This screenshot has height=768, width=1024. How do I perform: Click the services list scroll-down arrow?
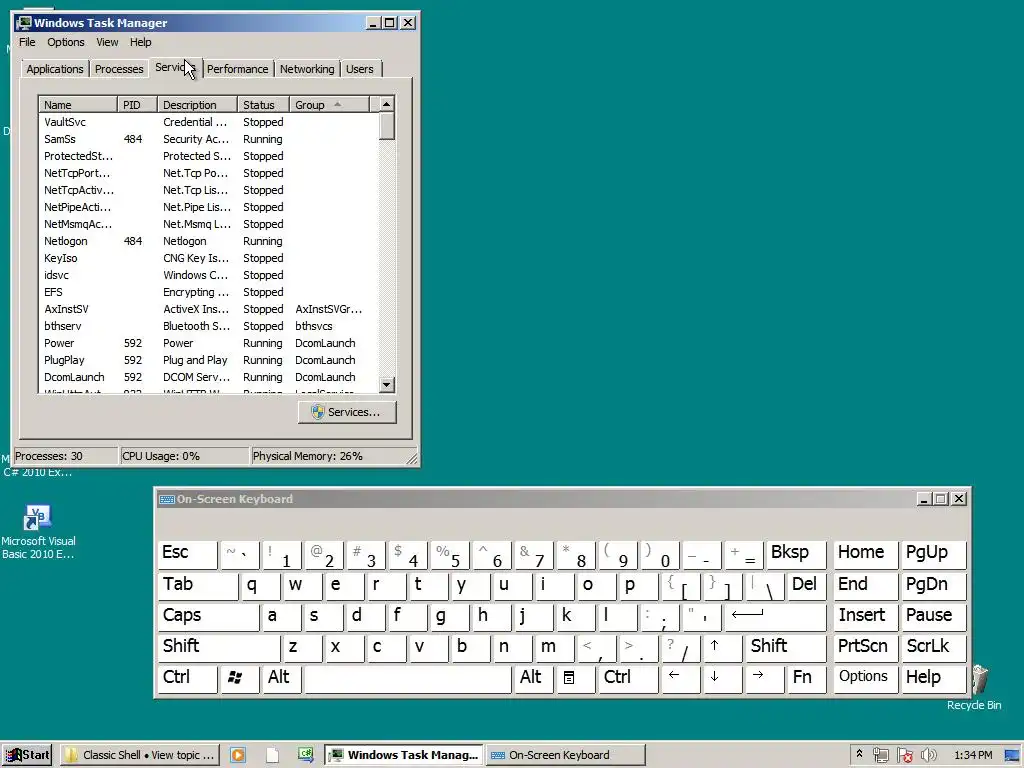387,385
